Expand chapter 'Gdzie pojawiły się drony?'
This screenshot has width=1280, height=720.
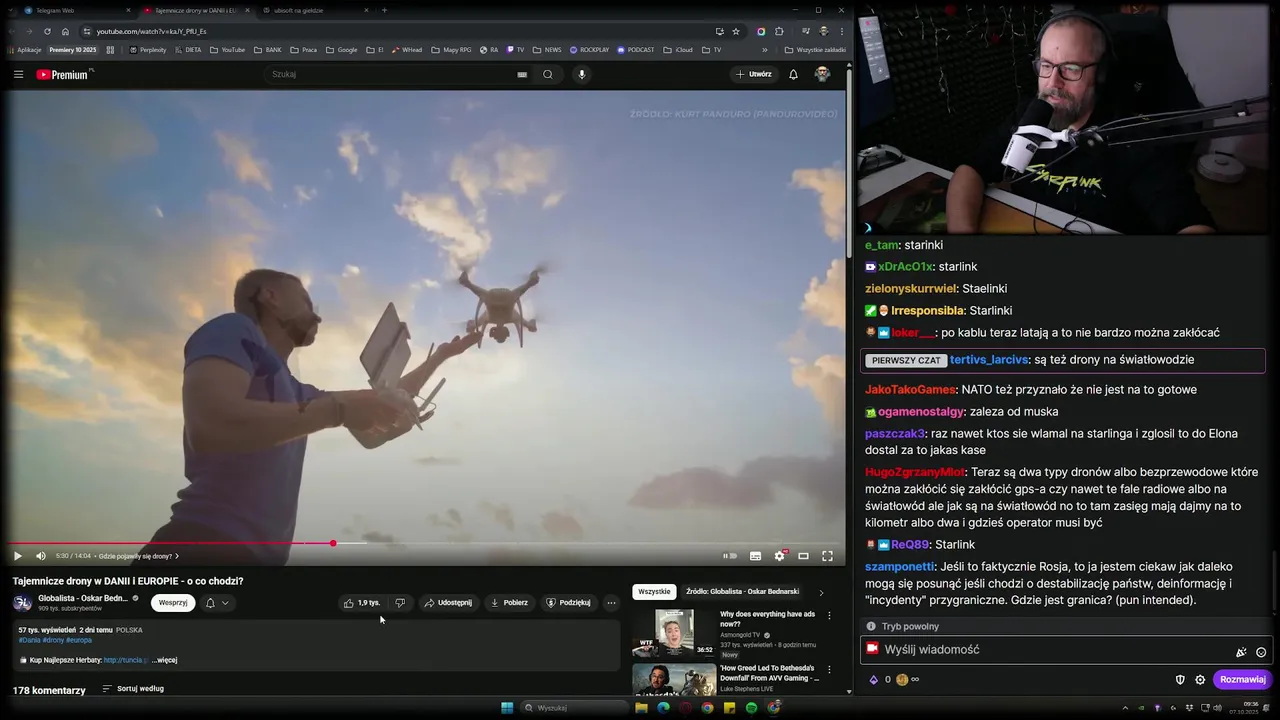(x=138, y=556)
